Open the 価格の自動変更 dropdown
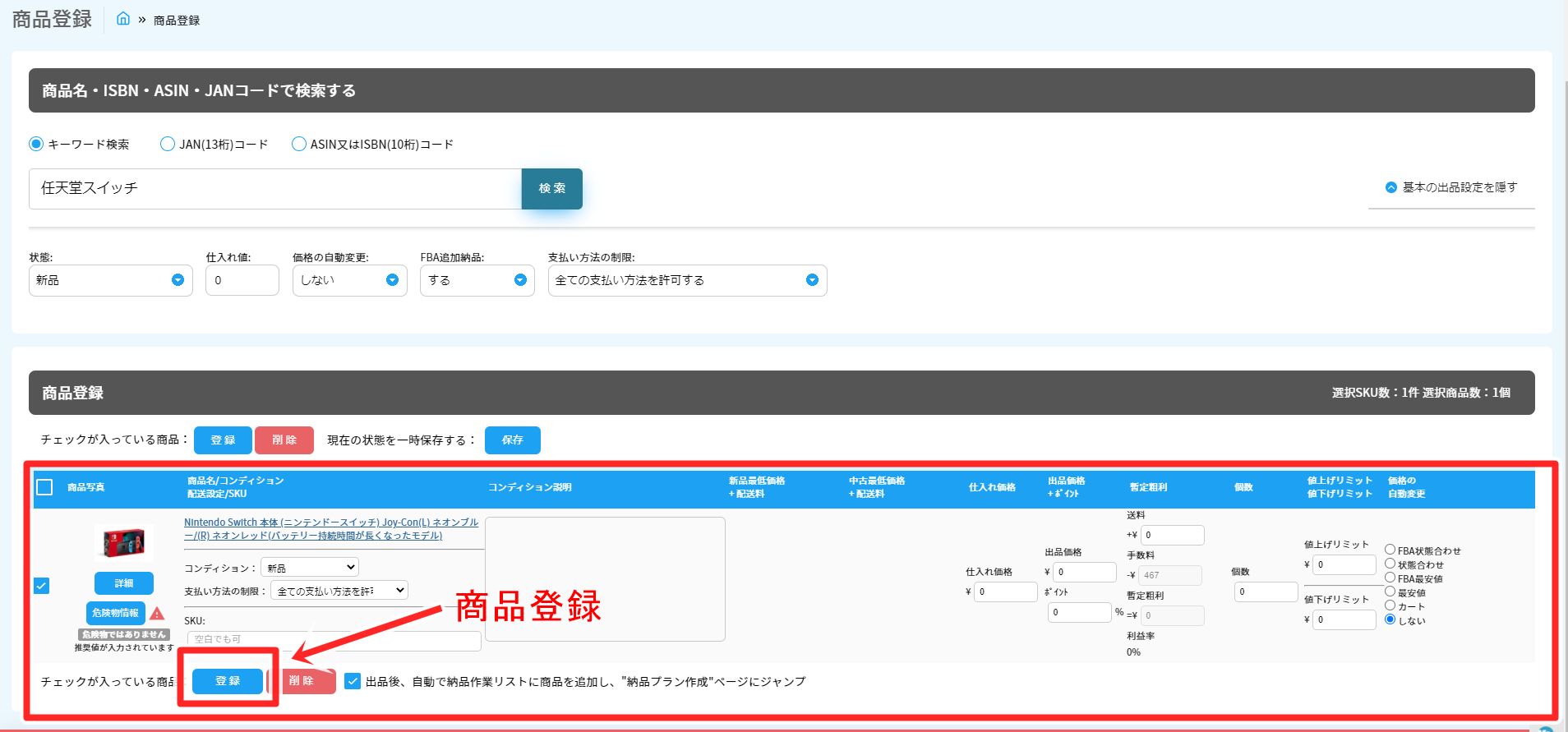Image resolution: width=1568 pixels, height=732 pixels. click(x=349, y=280)
